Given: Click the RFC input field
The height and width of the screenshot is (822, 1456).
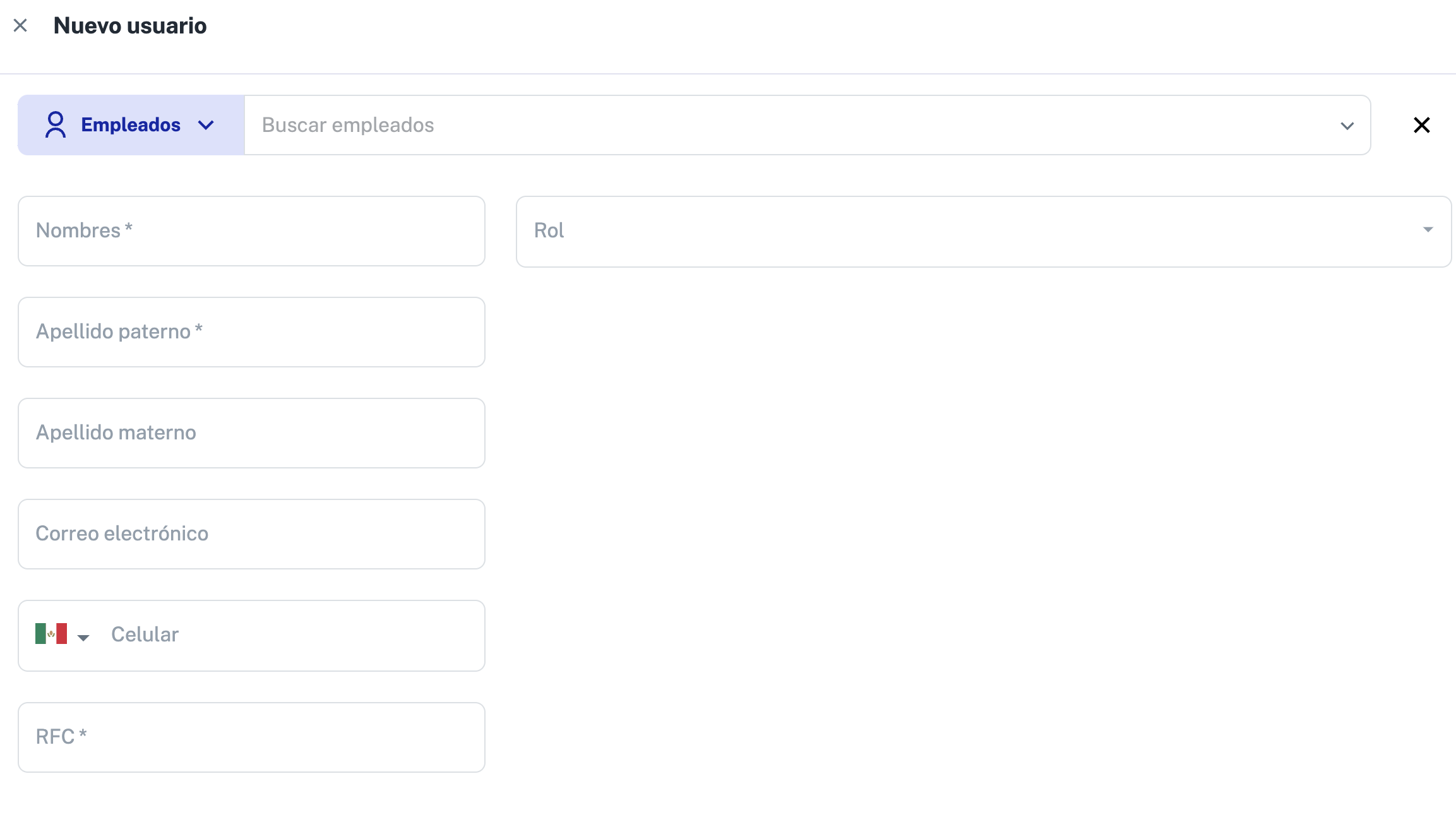Looking at the screenshot, I should pos(251,737).
